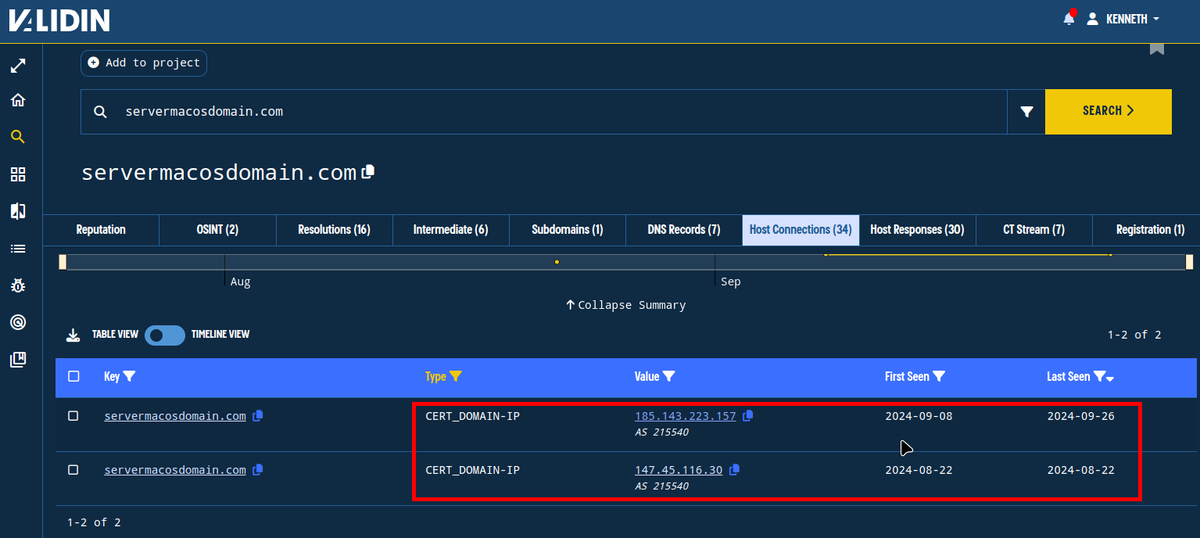Viewport: 1200px width, 538px height.
Task: Click the Aug timeline label
Action: [x=240, y=282]
